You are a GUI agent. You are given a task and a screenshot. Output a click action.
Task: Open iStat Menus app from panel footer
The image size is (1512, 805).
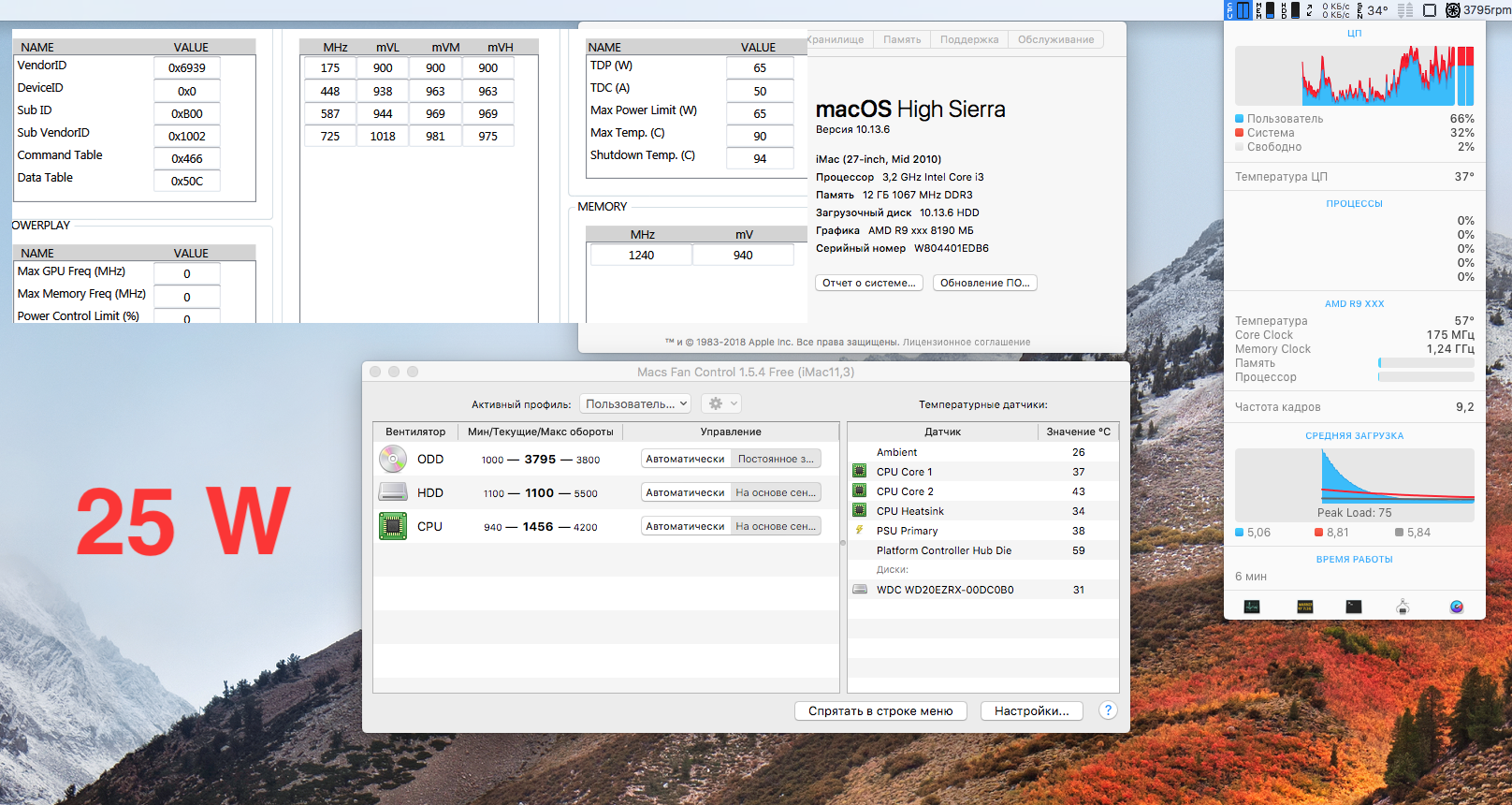pyautogui.click(x=1457, y=607)
